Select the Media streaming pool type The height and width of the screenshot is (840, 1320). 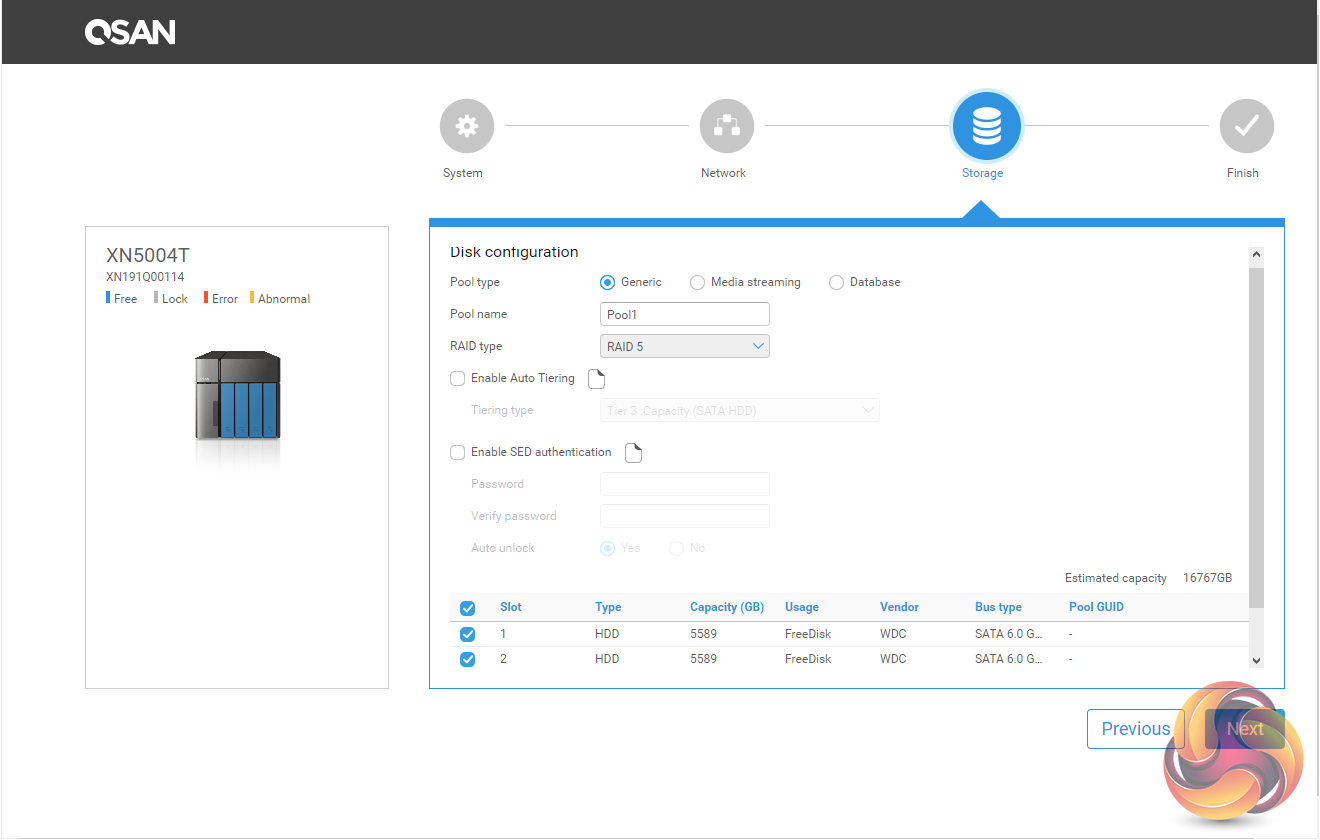click(697, 283)
